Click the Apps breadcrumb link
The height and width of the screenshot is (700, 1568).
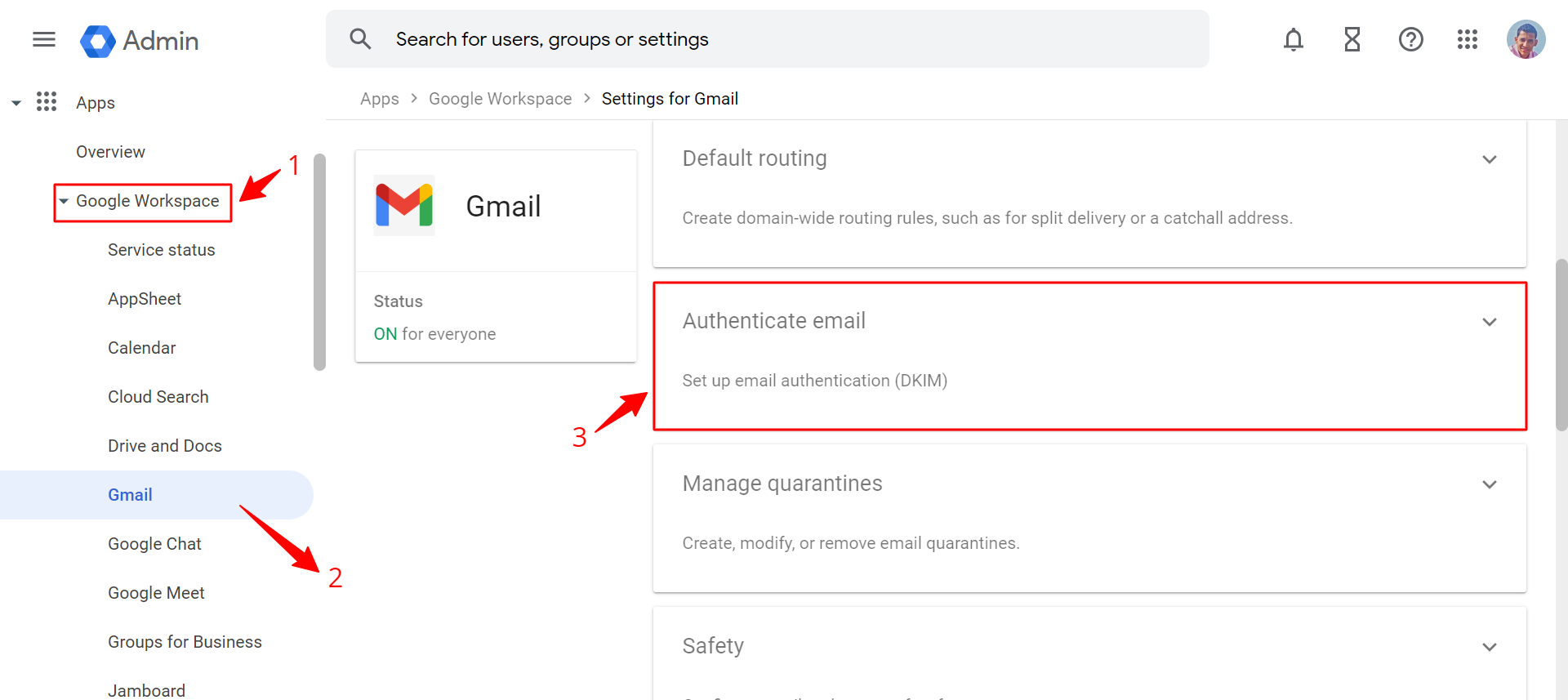pyautogui.click(x=379, y=99)
